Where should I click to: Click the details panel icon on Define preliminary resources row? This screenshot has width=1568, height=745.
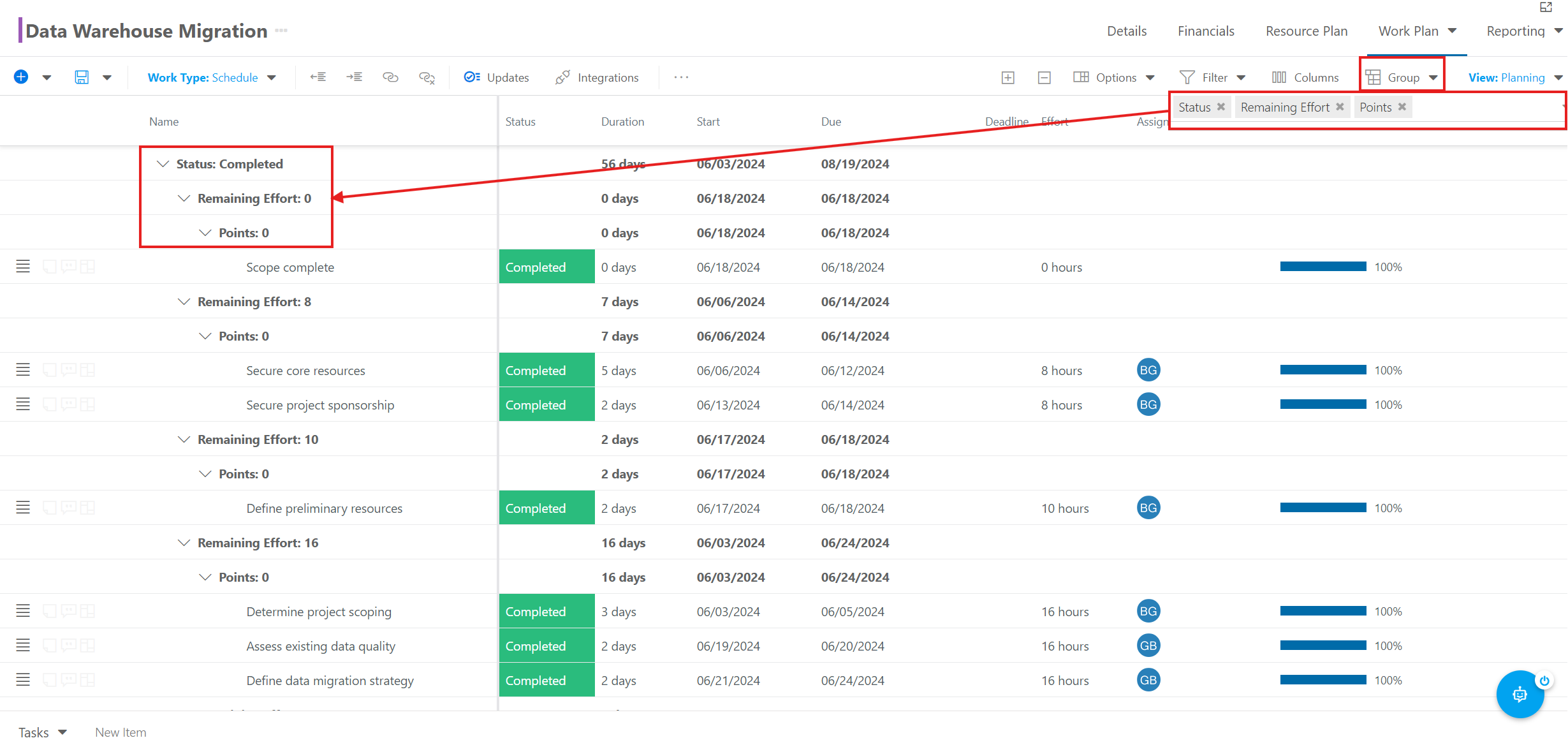coord(88,508)
